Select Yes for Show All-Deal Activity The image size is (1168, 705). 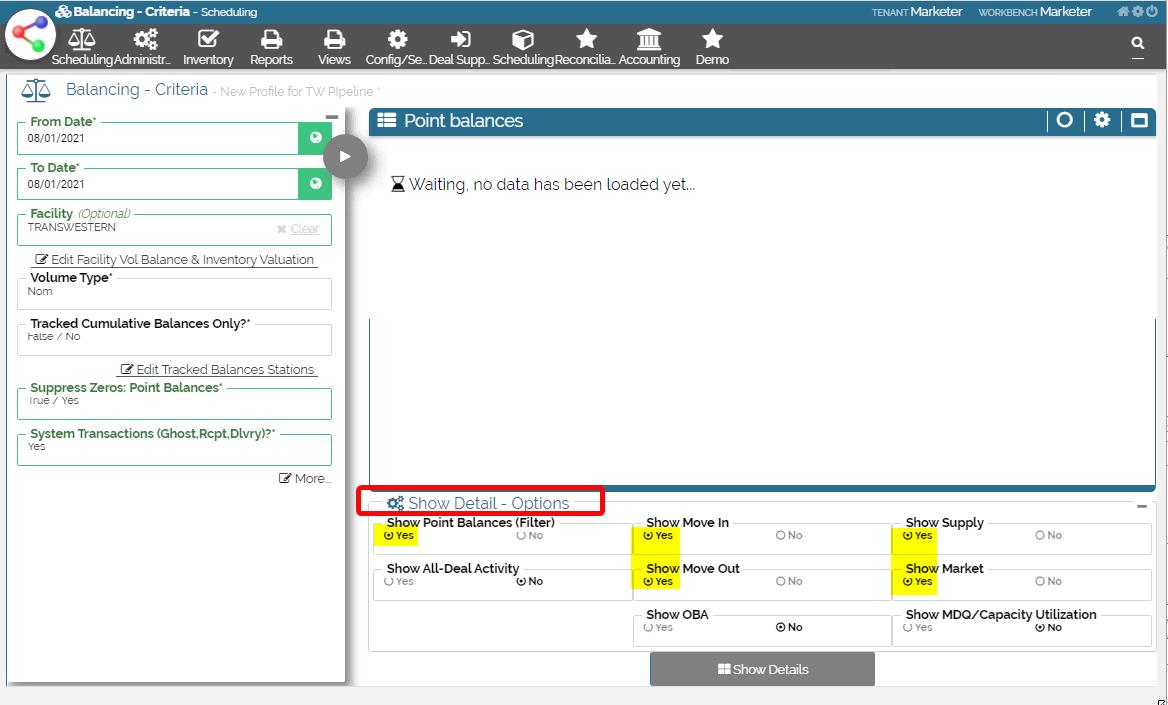coord(389,582)
